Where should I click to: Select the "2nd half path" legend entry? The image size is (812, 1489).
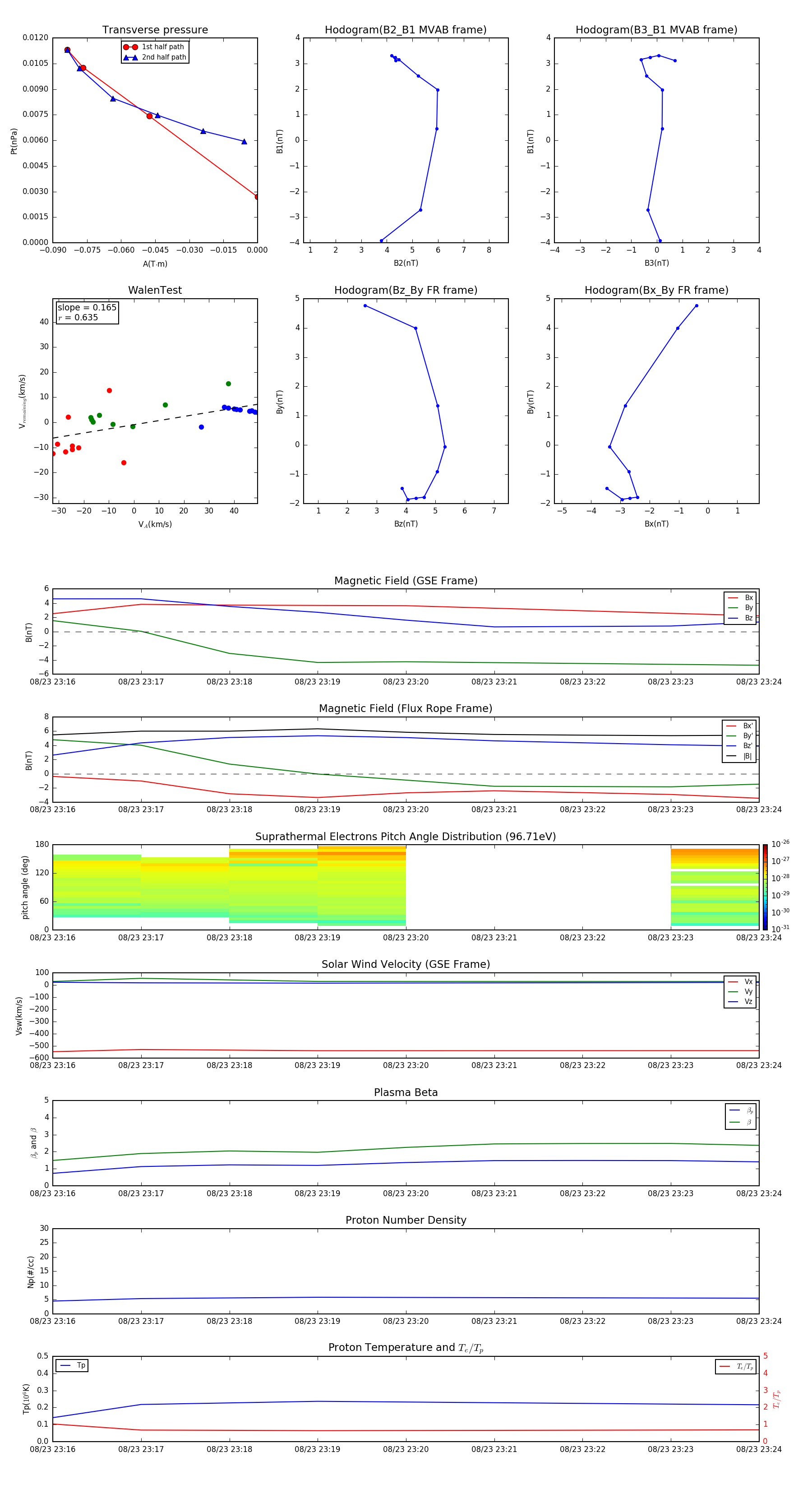click(x=155, y=57)
